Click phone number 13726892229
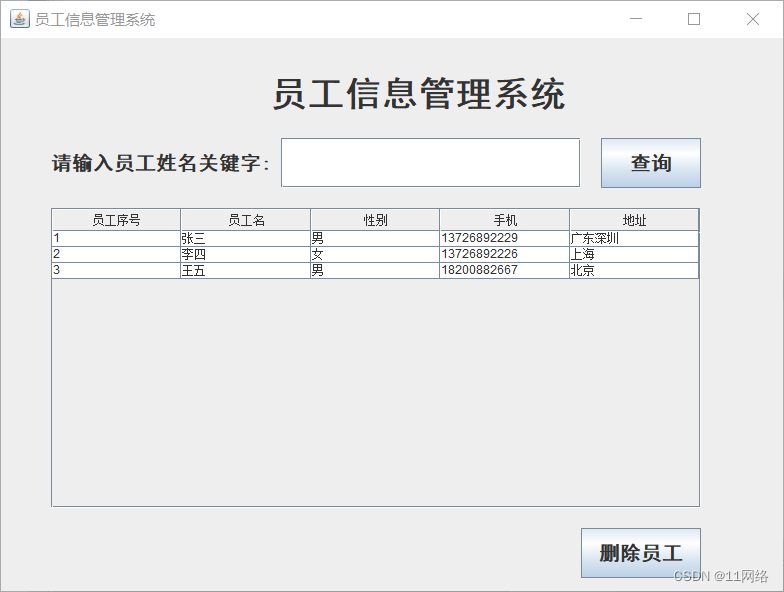 coord(504,238)
